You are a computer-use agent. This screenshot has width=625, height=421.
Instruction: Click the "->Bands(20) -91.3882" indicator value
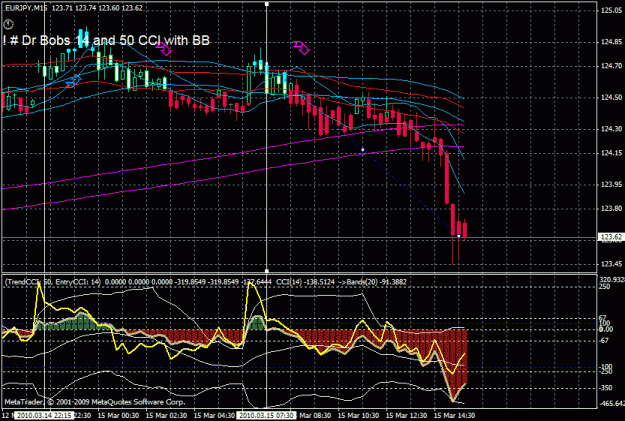[372, 282]
